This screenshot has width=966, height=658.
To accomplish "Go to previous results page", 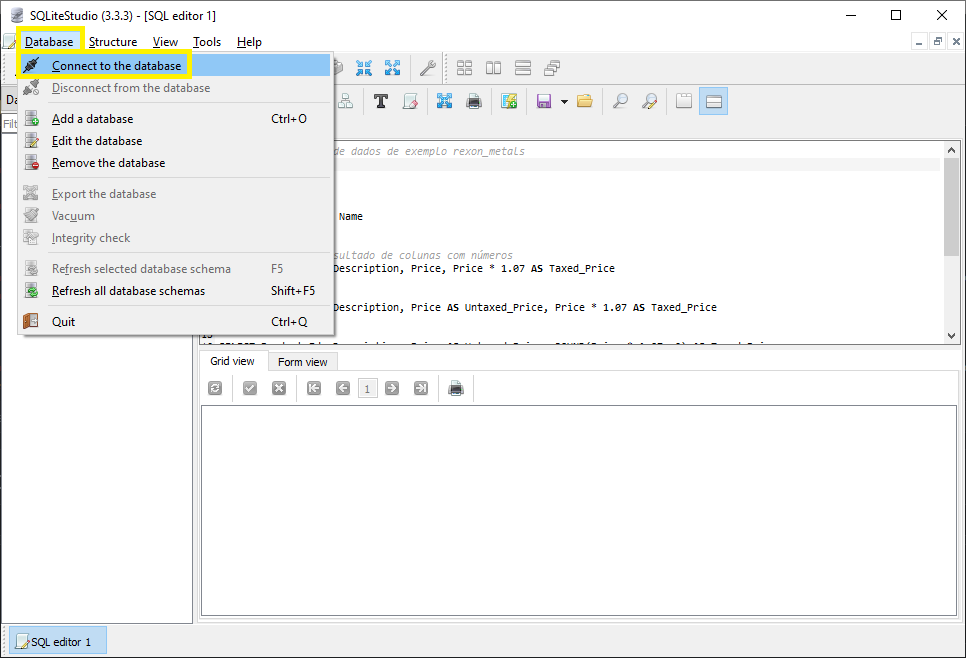I will click(343, 388).
